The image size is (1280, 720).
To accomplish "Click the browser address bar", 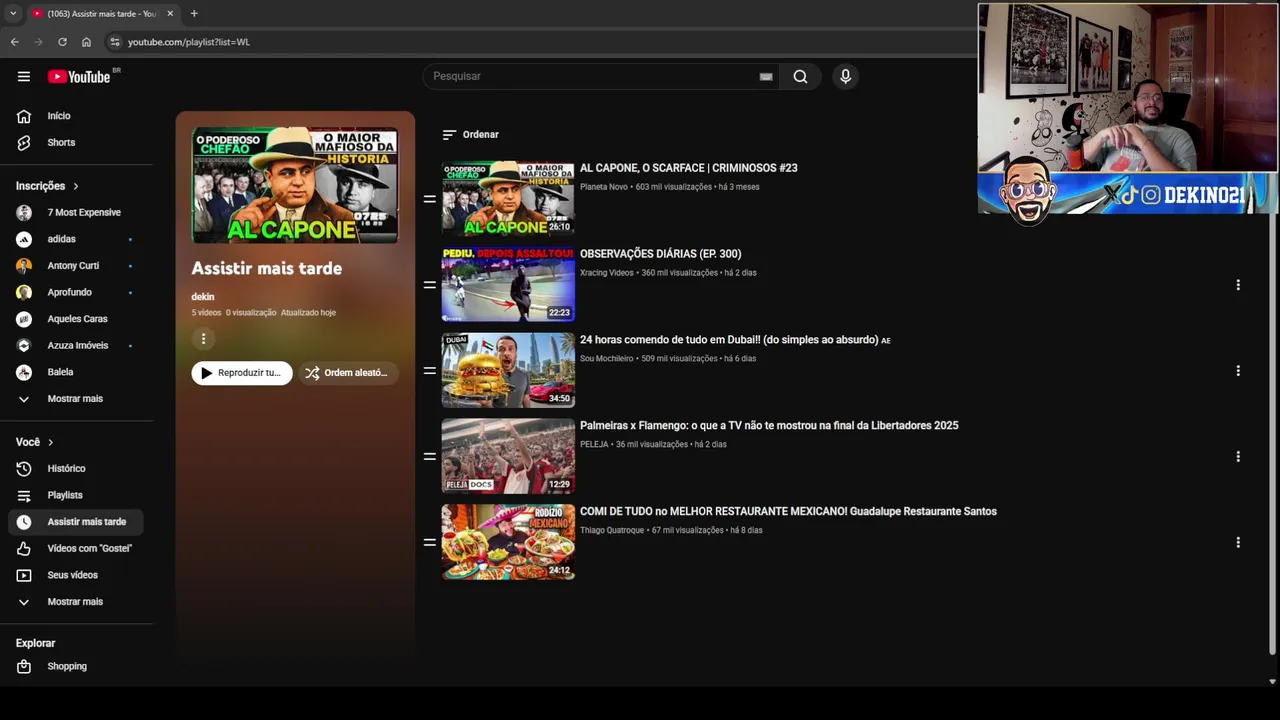I will tap(540, 42).
